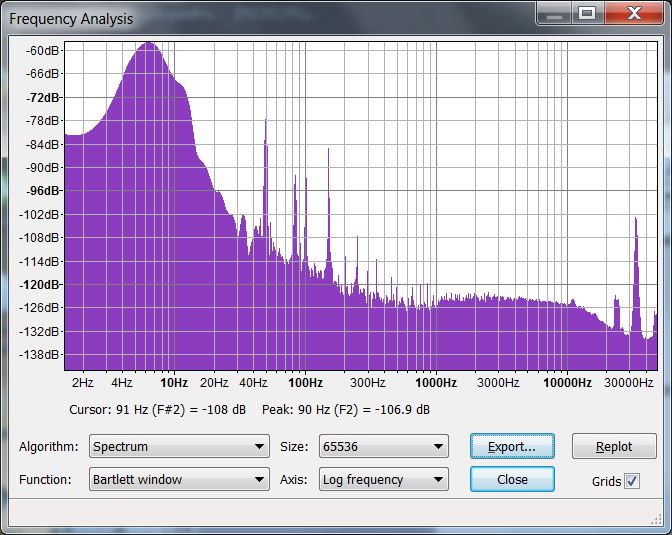672x535 pixels.
Task: Open the Axis dropdown showing Log frequency
Action: (x=384, y=479)
